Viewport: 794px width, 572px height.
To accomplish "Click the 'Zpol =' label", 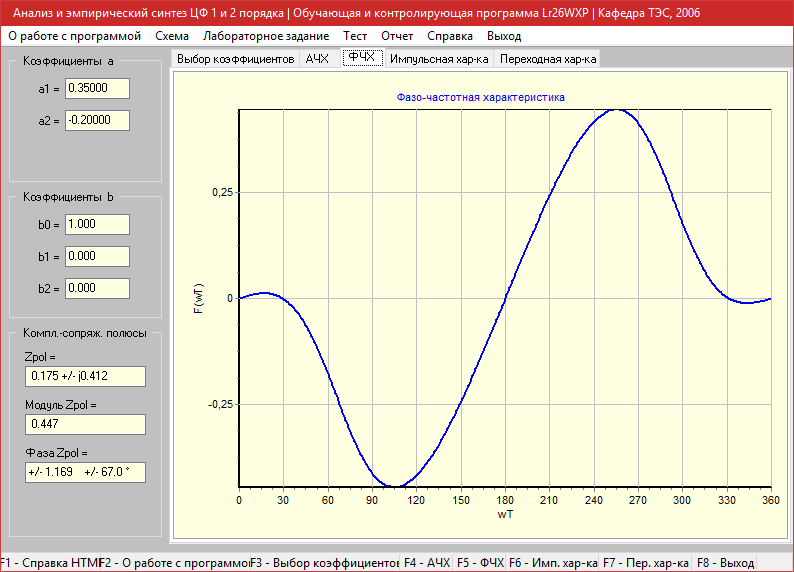I will pos(40,357).
